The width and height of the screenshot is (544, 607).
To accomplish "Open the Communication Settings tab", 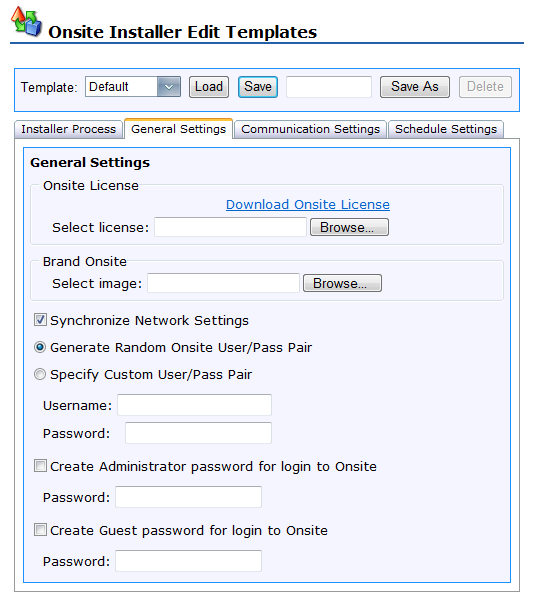I will point(311,129).
